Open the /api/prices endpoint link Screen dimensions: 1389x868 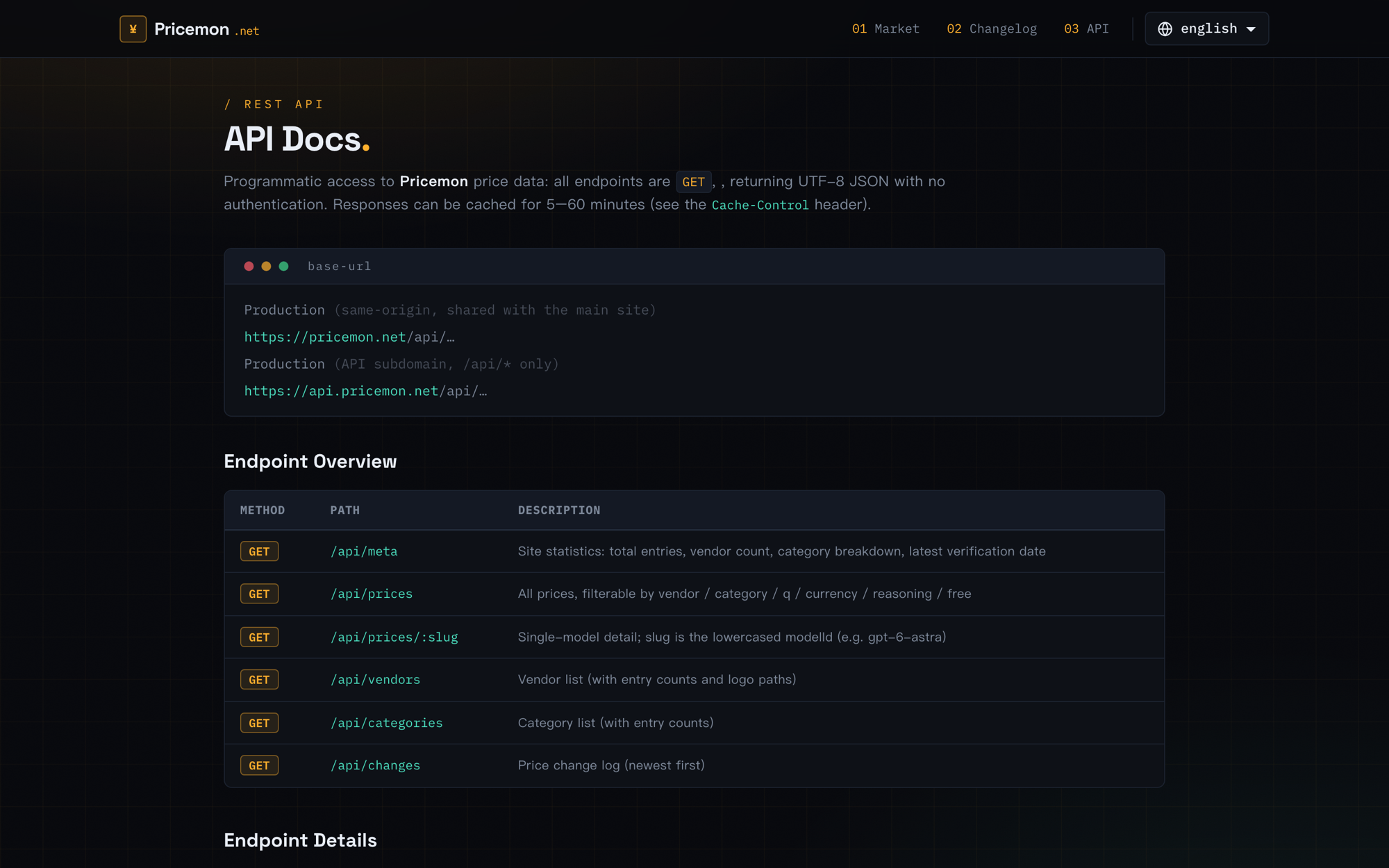pos(372,594)
